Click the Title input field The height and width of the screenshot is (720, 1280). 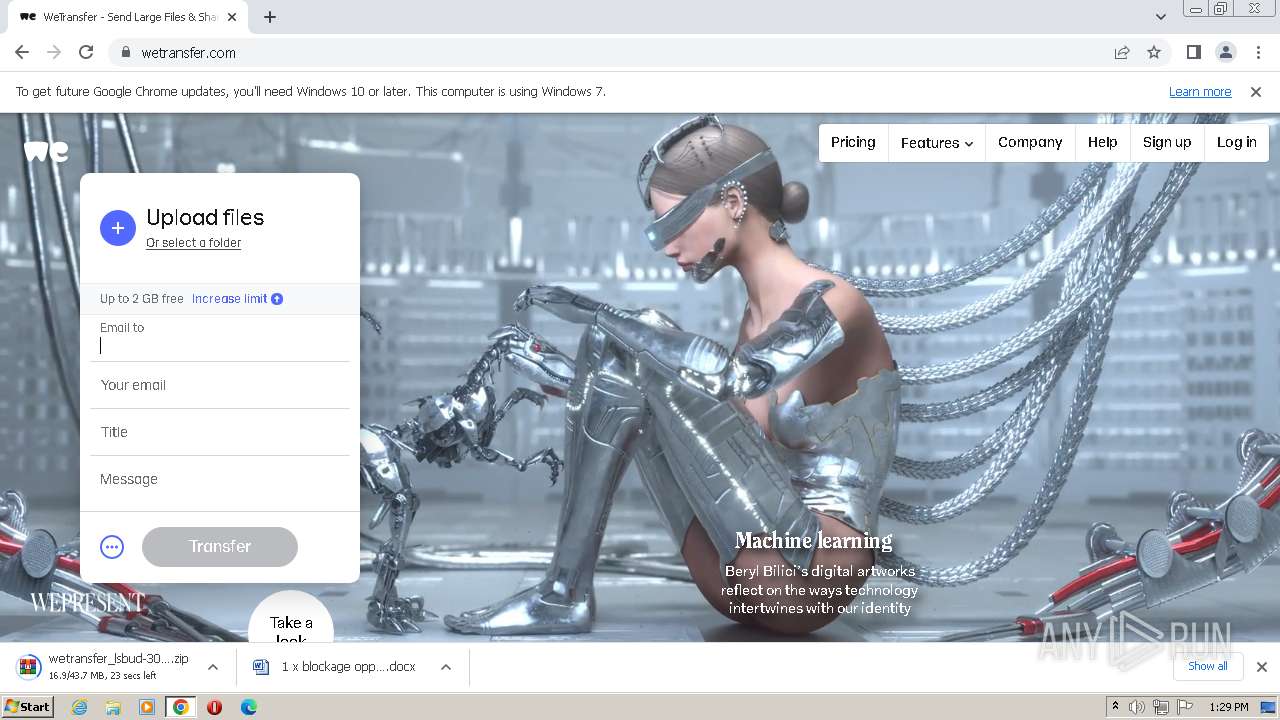coord(220,432)
